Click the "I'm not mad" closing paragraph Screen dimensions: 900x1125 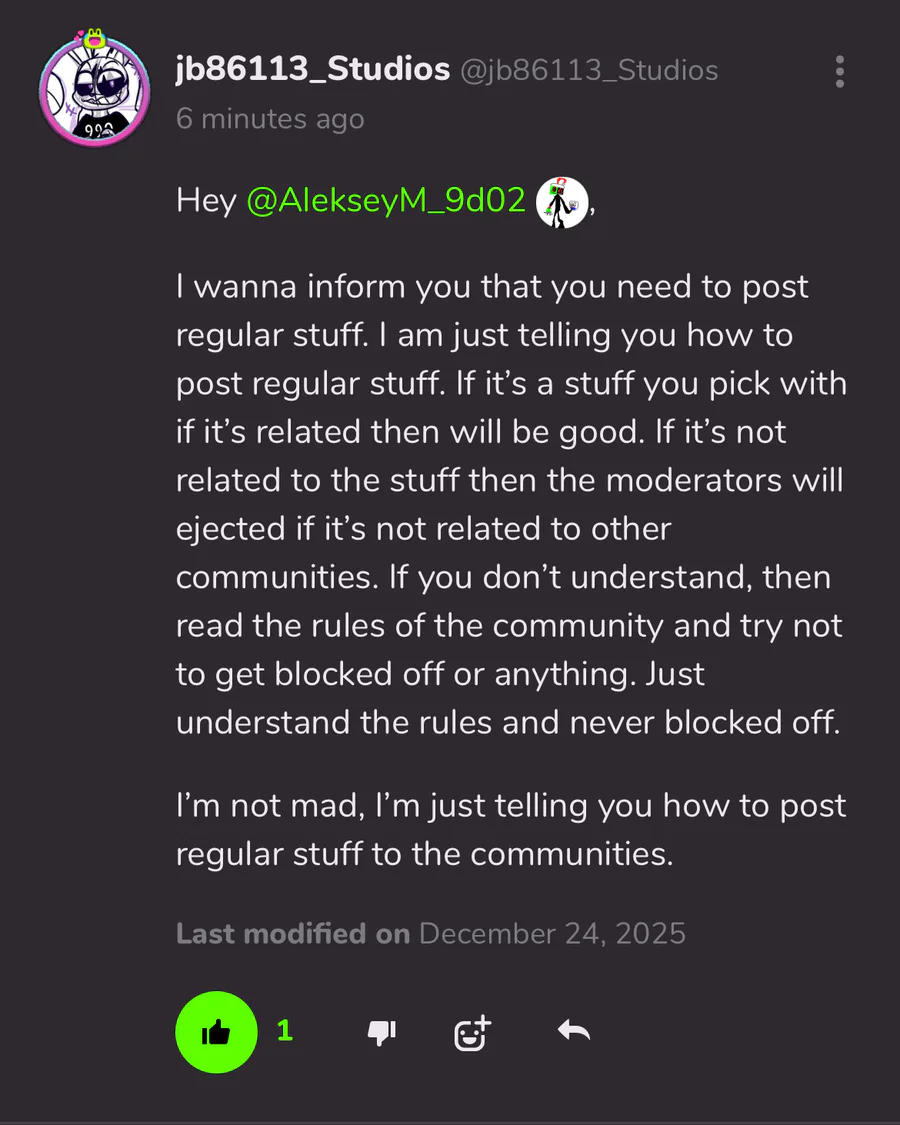[510, 806]
